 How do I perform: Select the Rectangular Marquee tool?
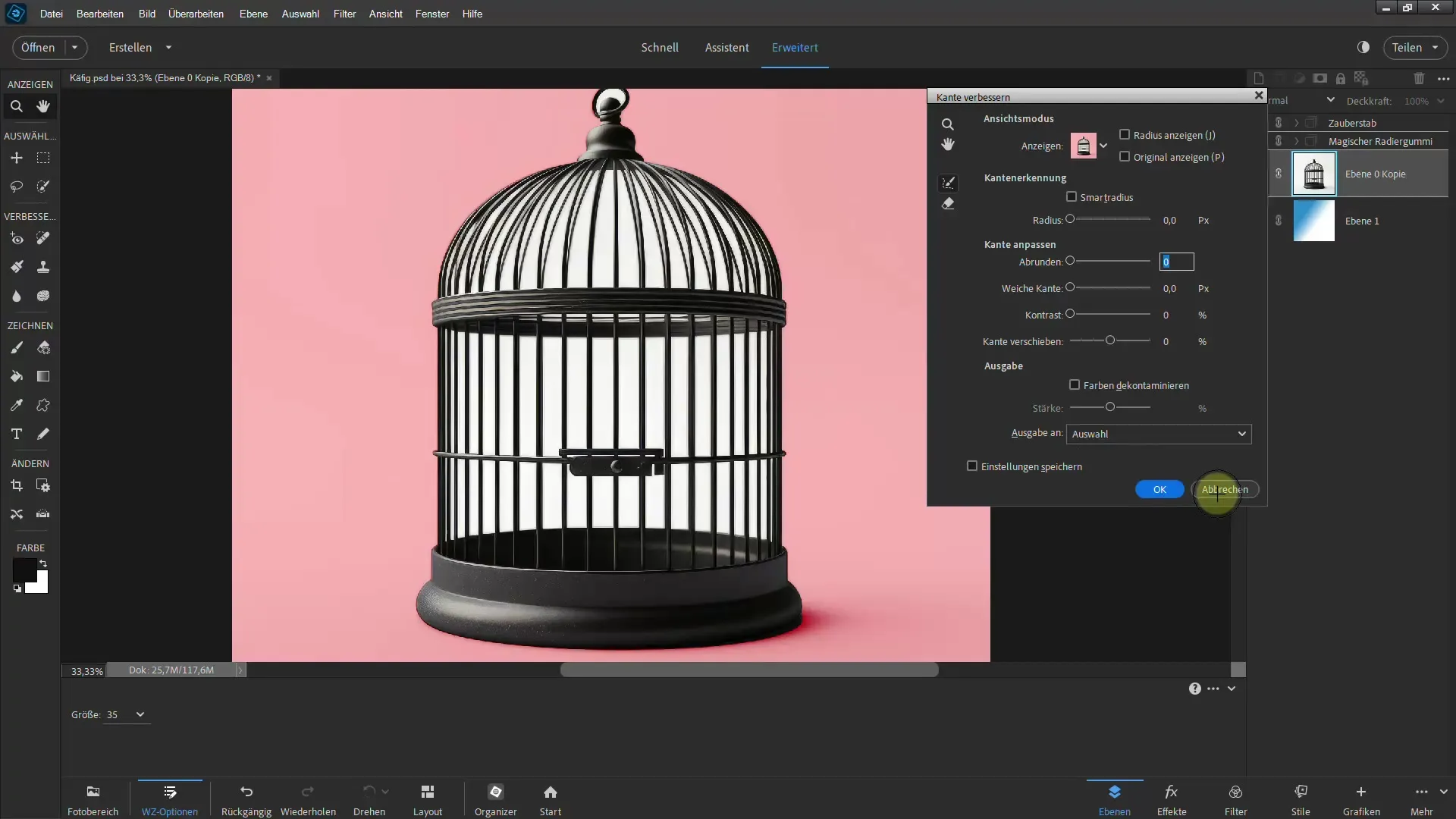[43, 158]
